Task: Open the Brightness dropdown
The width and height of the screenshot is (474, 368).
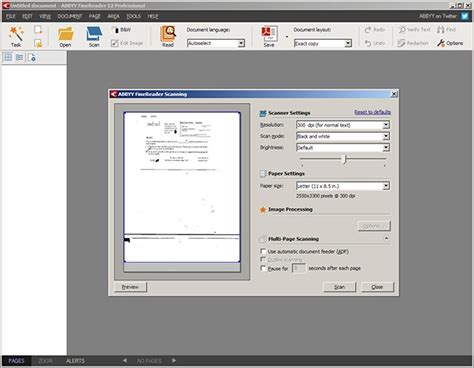Action: (x=386, y=147)
